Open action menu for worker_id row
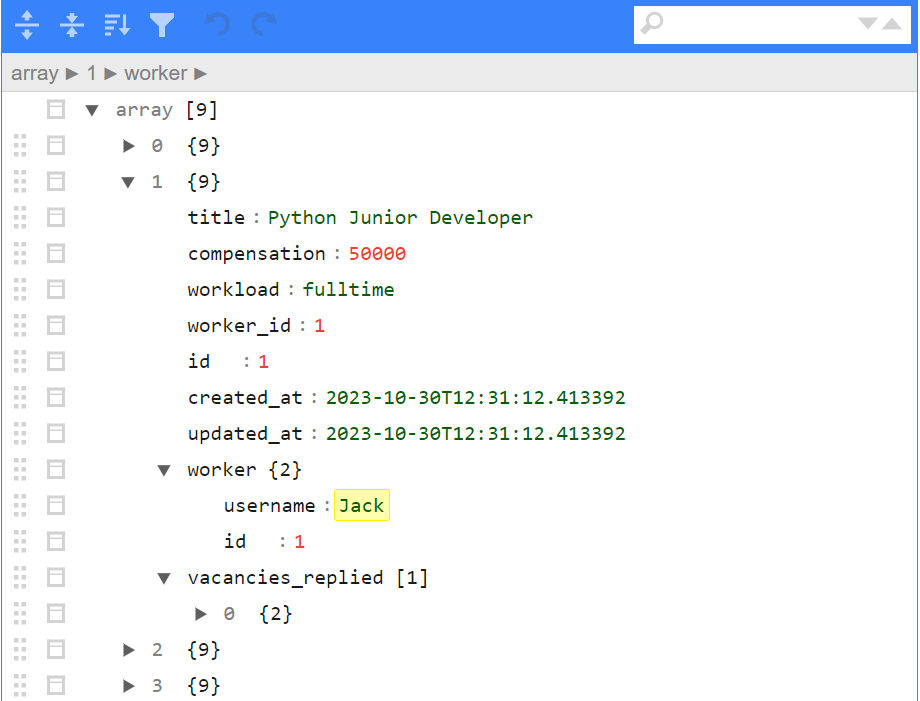Image resolution: width=920 pixels, height=701 pixels. [56, 326]
